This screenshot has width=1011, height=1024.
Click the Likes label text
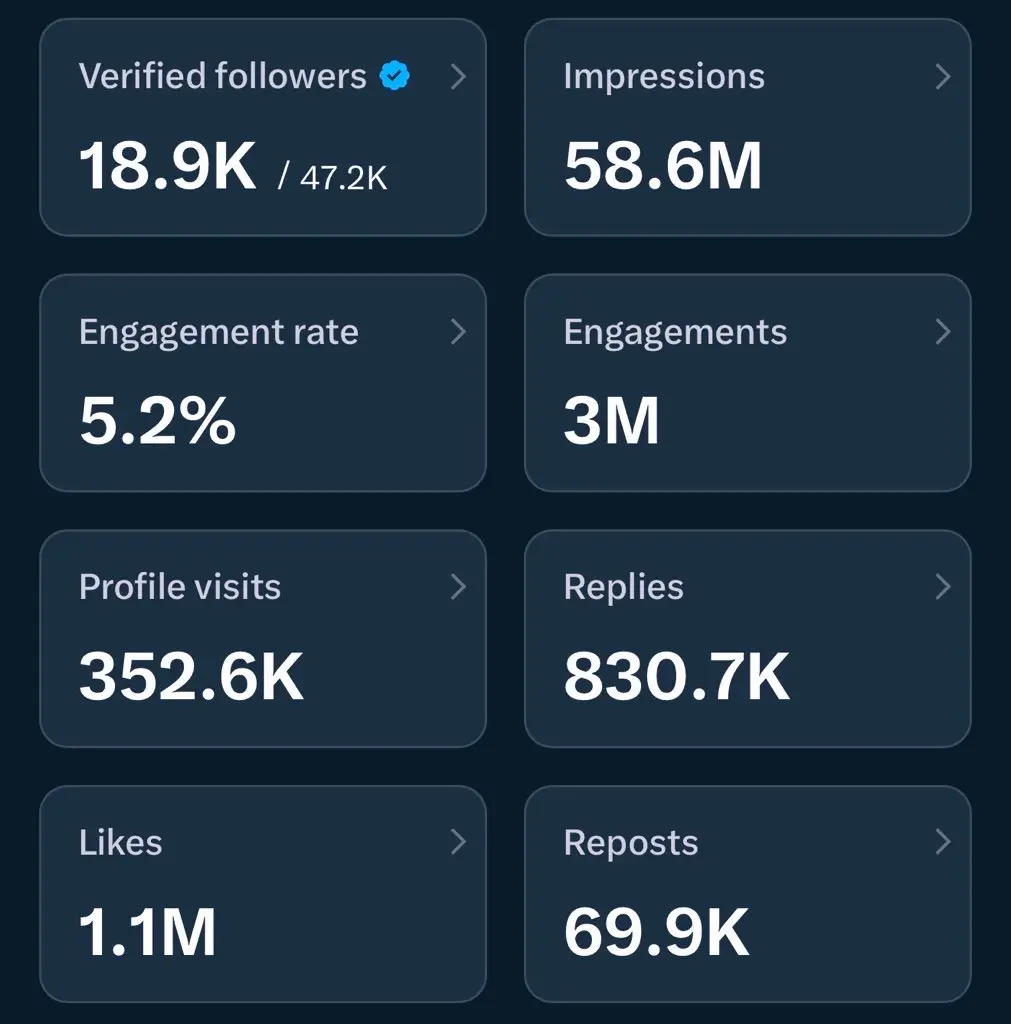coord(120,843)
